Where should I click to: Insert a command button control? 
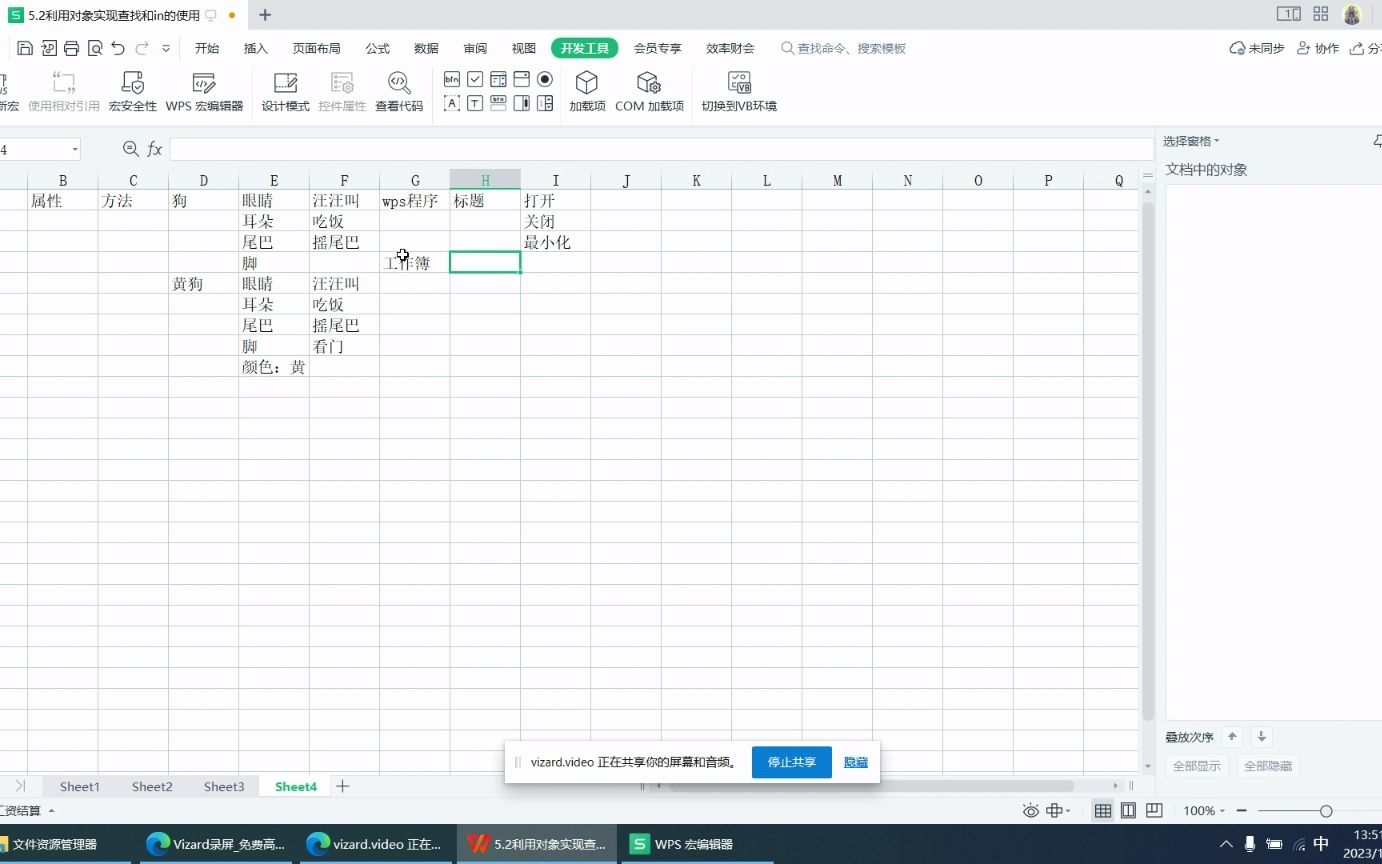click(x=451, y=78)
